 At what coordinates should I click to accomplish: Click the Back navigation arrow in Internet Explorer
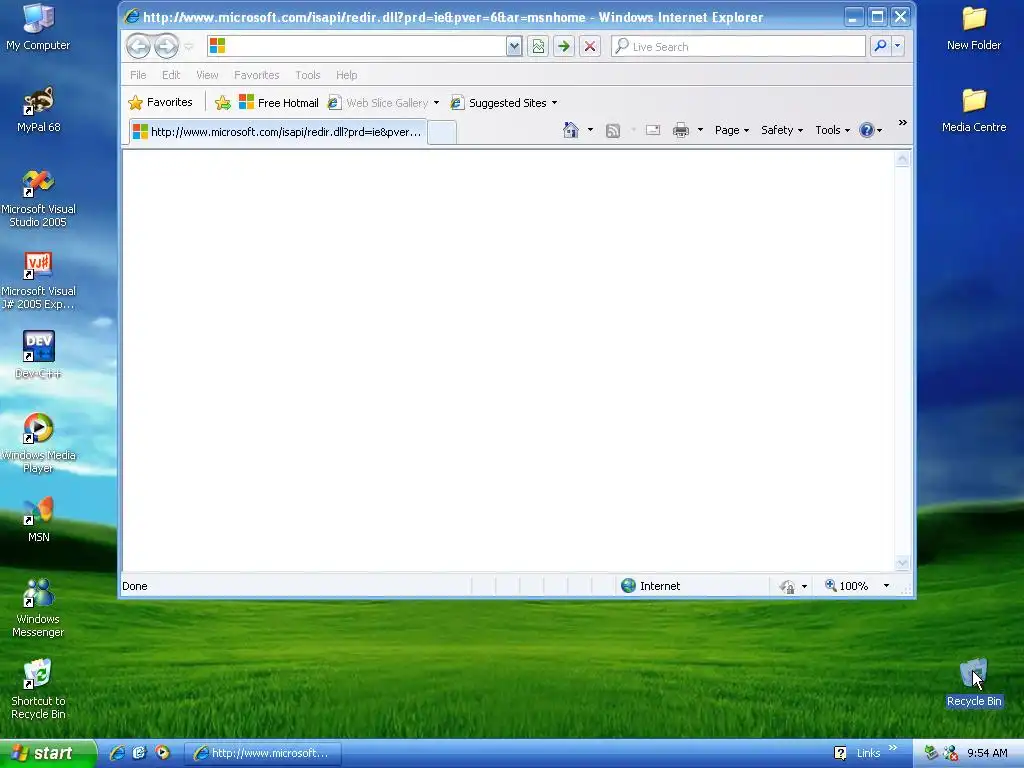tap(138, 46)
